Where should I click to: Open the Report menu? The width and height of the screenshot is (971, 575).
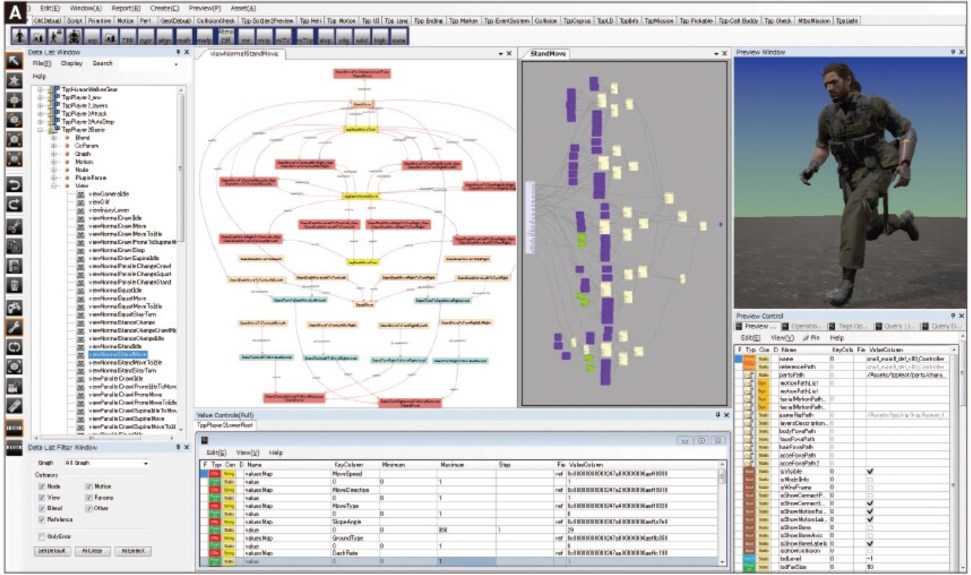click(126, 8)
